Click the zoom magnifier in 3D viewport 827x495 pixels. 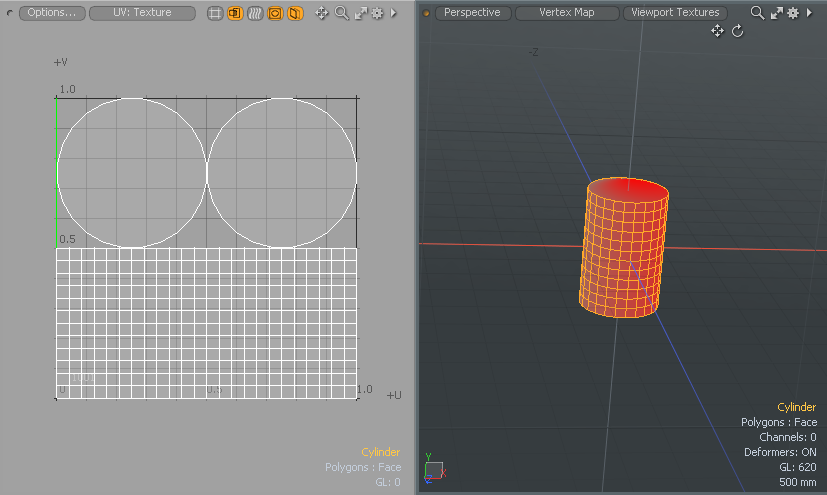coord(758,13)
